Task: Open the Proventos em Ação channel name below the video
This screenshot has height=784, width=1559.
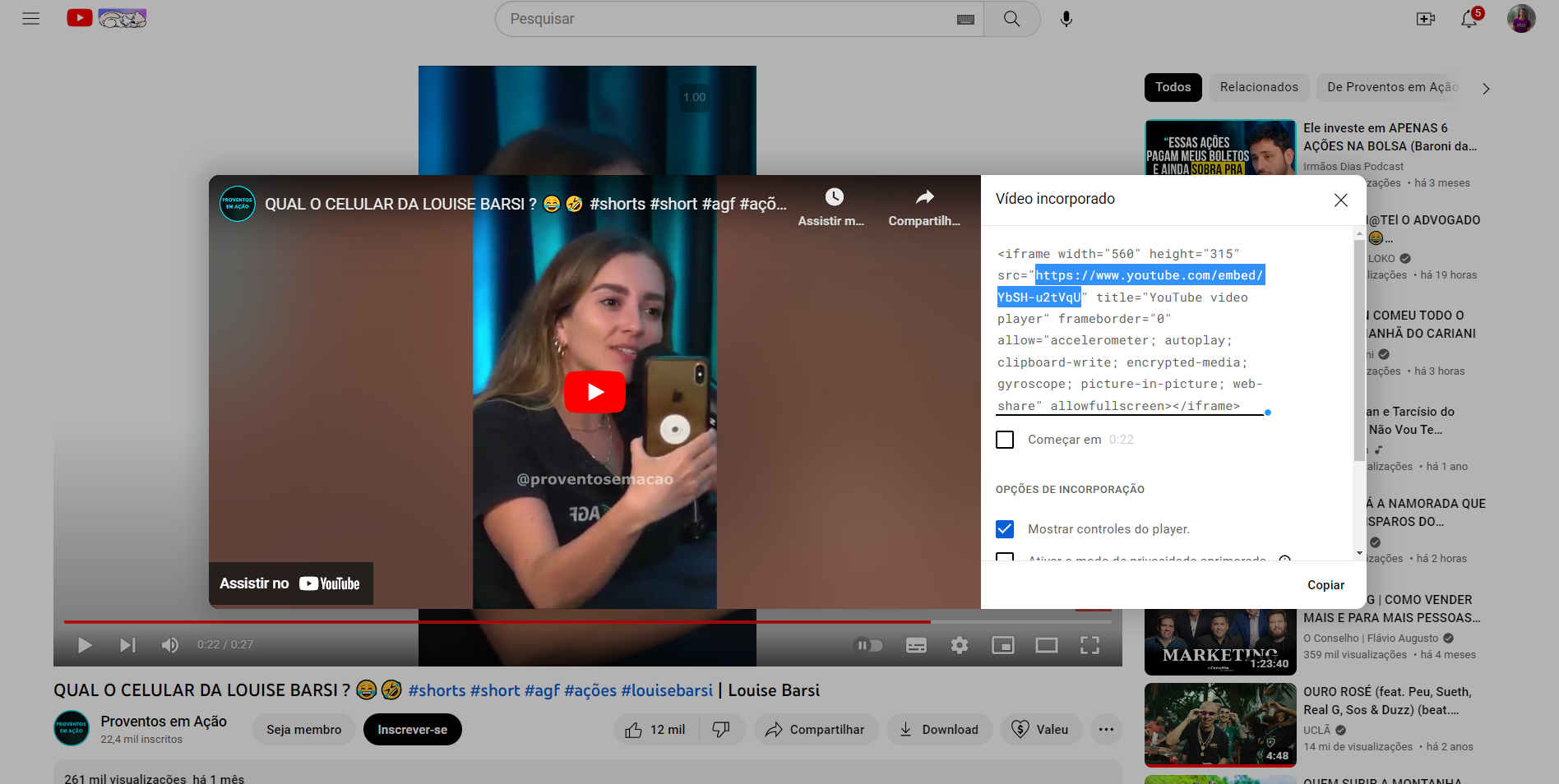Action: pyautogui.click(x=164, y=721)
